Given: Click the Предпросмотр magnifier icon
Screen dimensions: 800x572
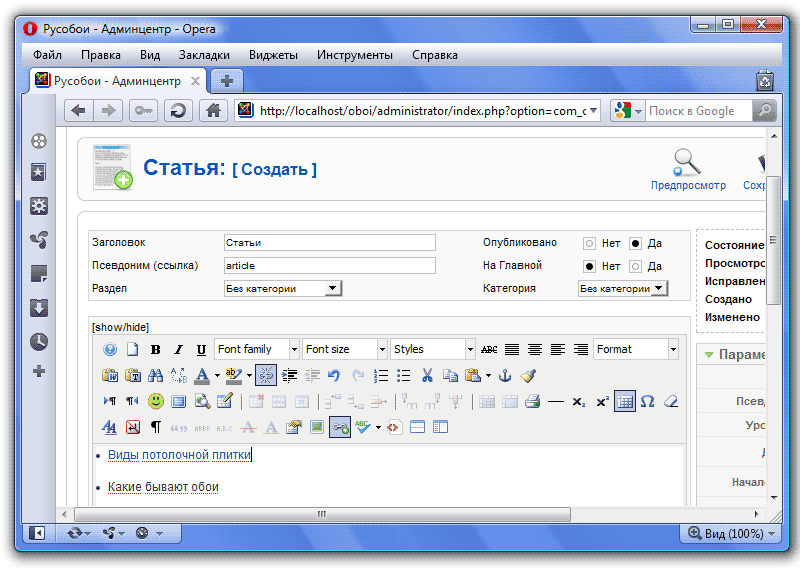Looking at the screenshot, I should coord(687,160).
